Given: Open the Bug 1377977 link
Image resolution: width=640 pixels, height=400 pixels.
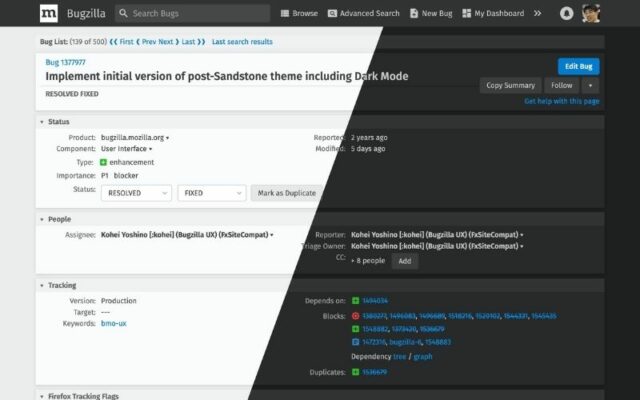Looking at the screenshot, I should [65, 62].
